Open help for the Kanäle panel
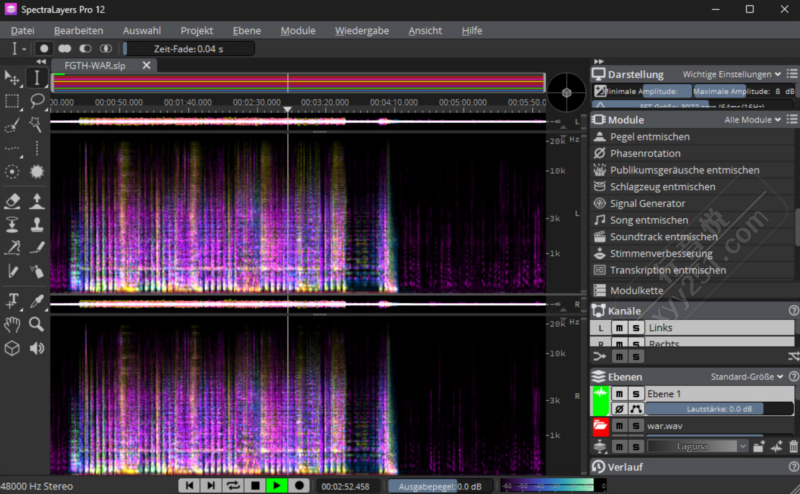 point(793,310)
